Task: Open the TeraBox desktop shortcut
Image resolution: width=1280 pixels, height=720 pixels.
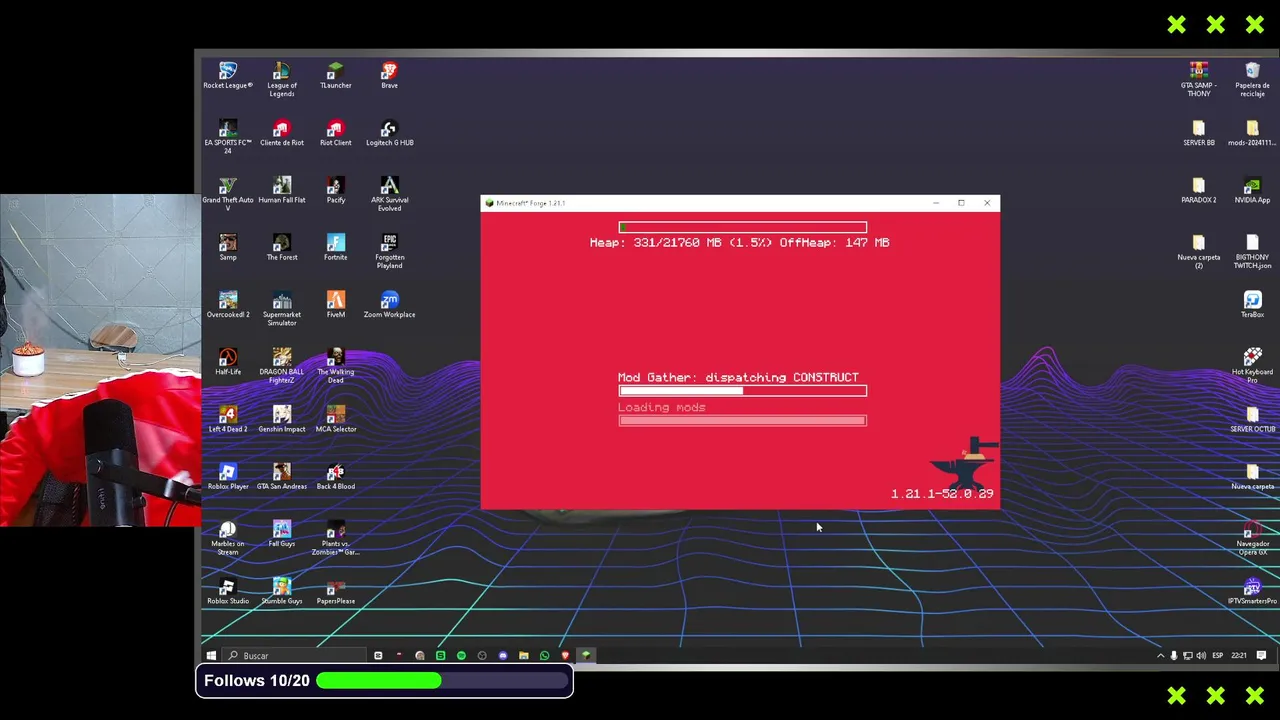Action: coord(1253,304)
